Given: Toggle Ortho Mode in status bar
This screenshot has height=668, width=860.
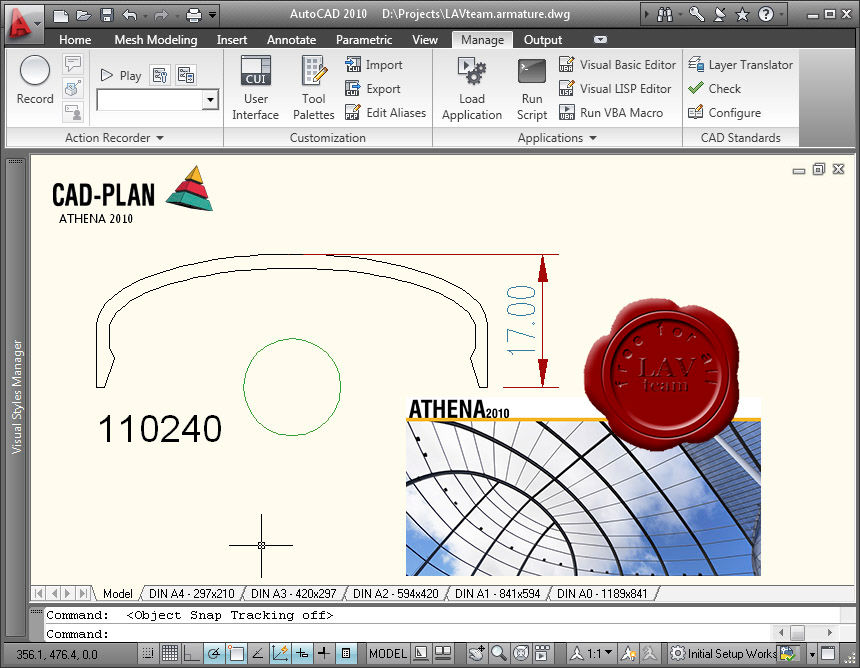Looking at the screenshot, I should click(x=191, y=653).
